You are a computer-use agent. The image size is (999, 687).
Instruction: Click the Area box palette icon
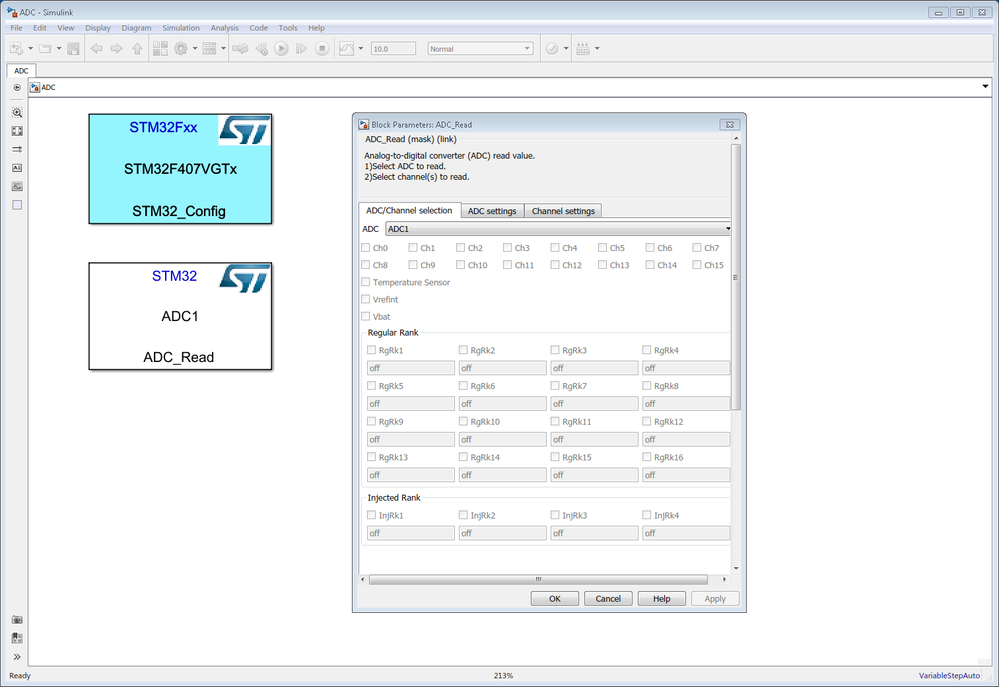pos(17,205)
